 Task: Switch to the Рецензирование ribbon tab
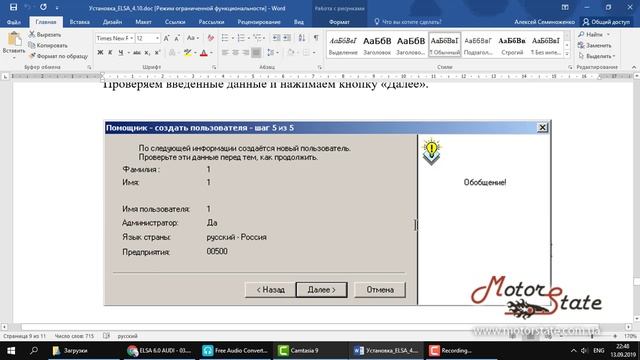pyautogui.click(x=259, y=22)
